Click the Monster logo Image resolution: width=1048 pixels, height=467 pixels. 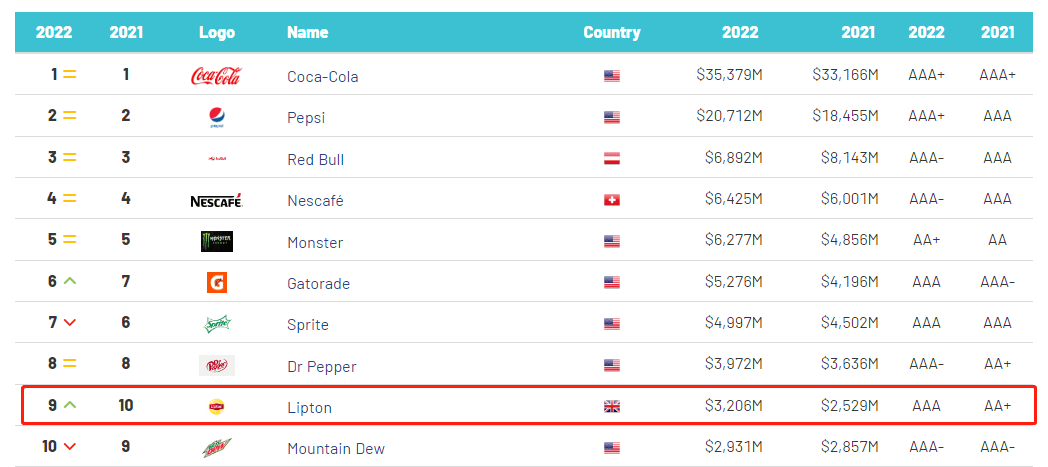pyautogui.click(x=216, y=242)
